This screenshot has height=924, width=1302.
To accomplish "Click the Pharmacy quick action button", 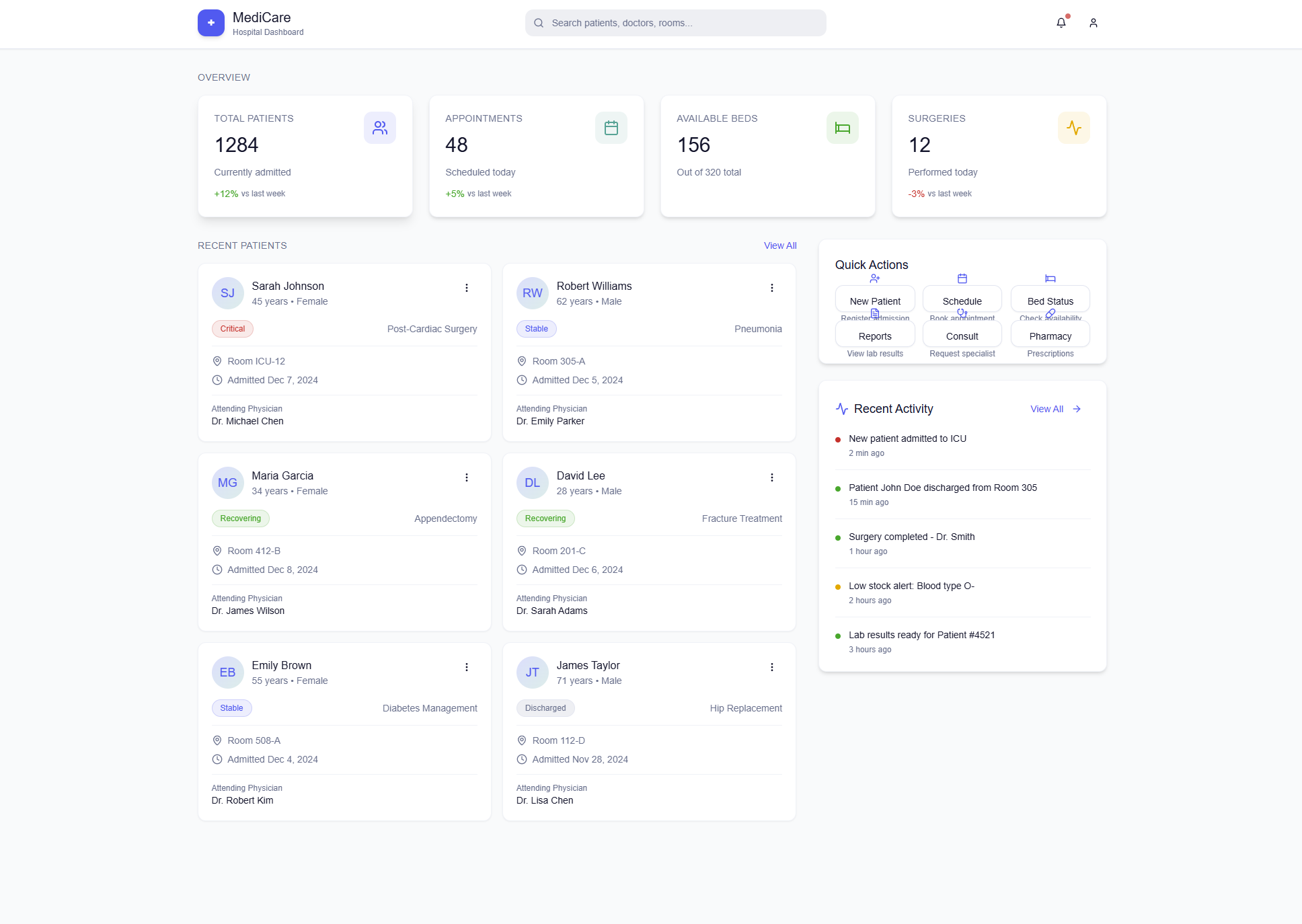I will [1050, 335].
